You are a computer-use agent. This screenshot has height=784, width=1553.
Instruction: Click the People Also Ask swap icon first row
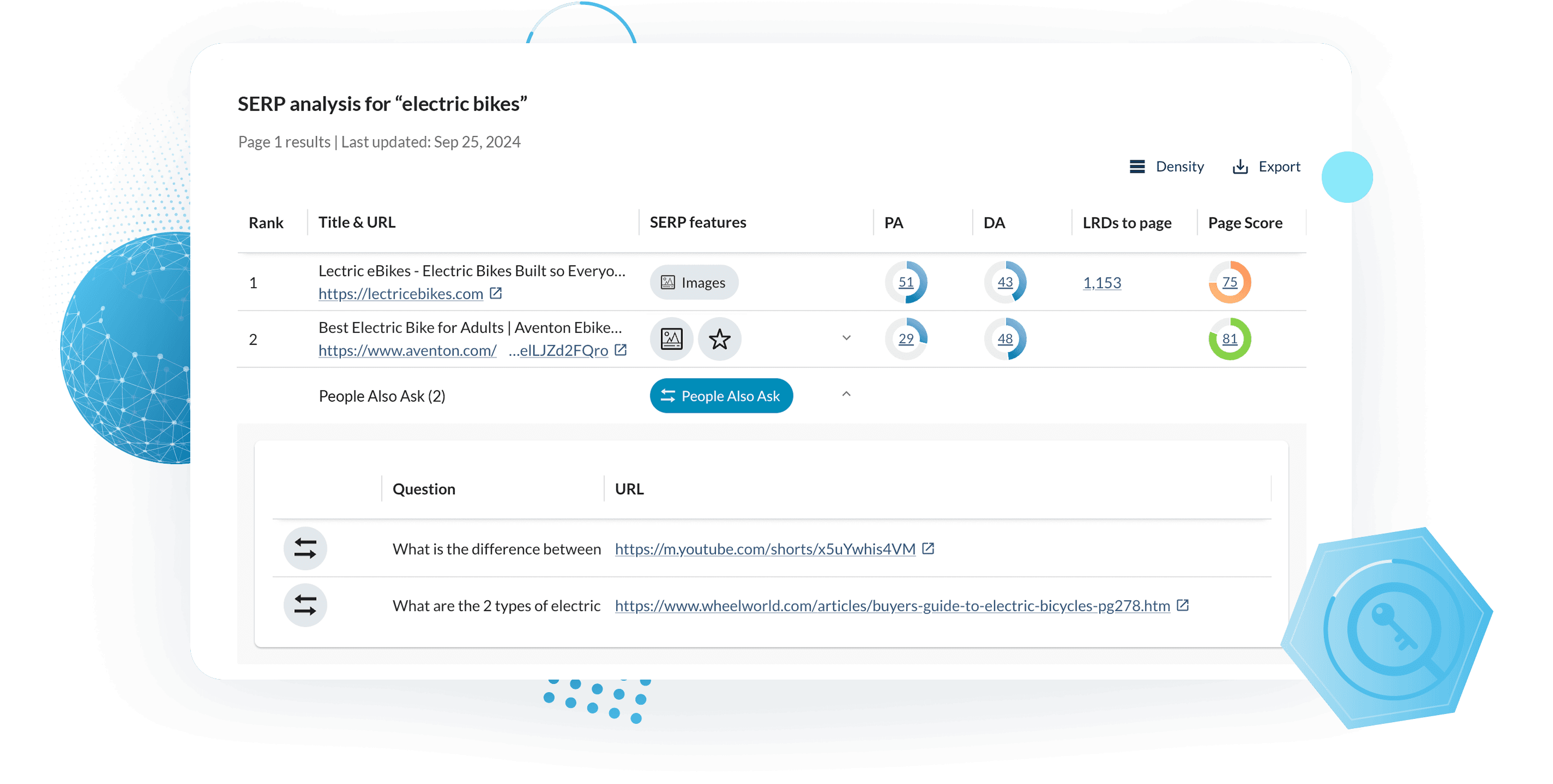pyautogui.click(x=307, y=548)
